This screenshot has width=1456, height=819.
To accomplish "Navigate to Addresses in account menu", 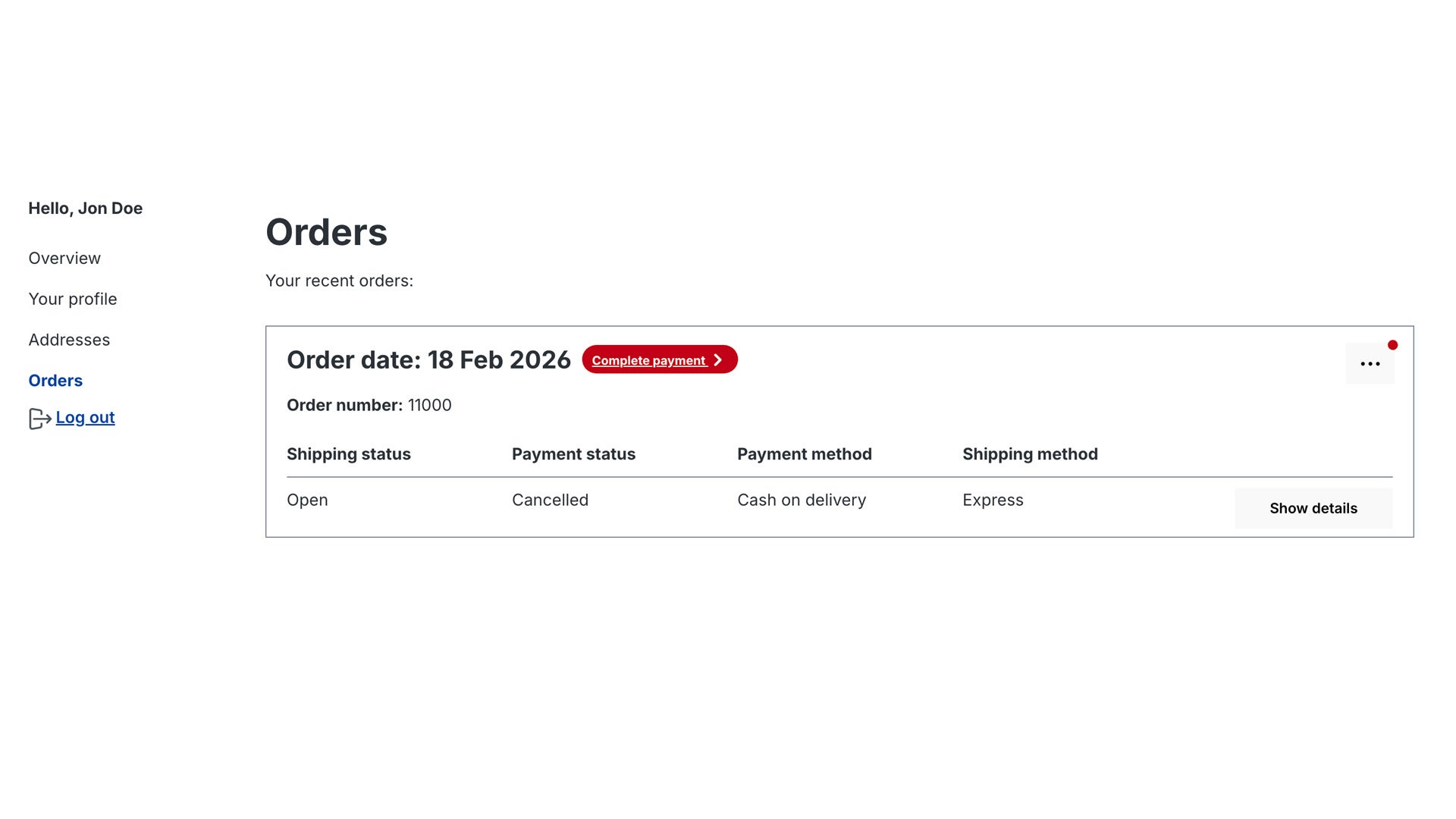I will [x=69, y=340].
